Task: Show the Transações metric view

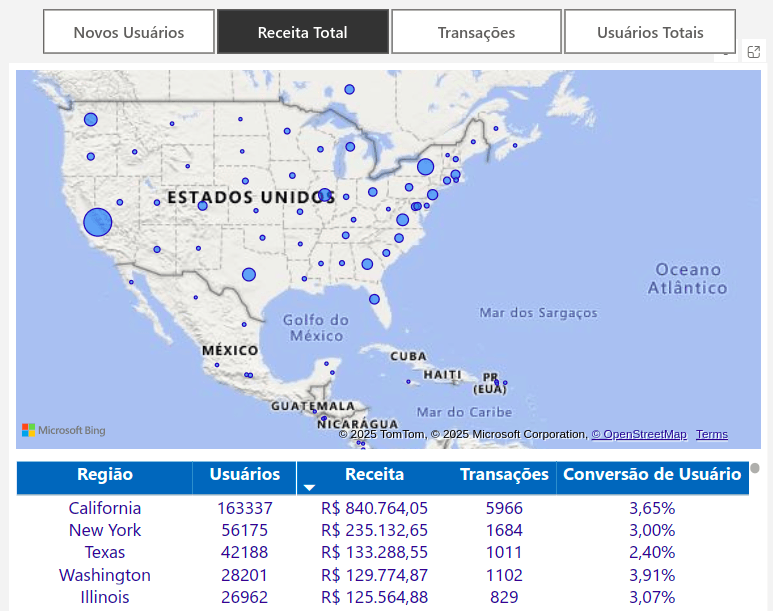Action: [x=476, y=32]
